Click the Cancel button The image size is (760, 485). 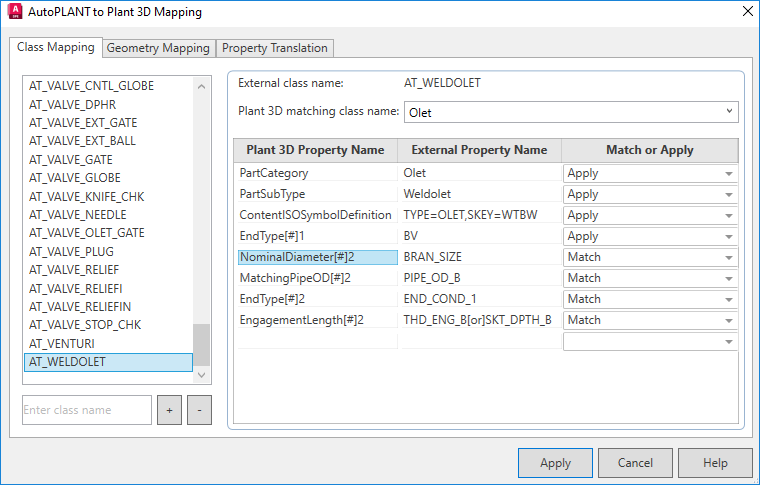point(635,463)
